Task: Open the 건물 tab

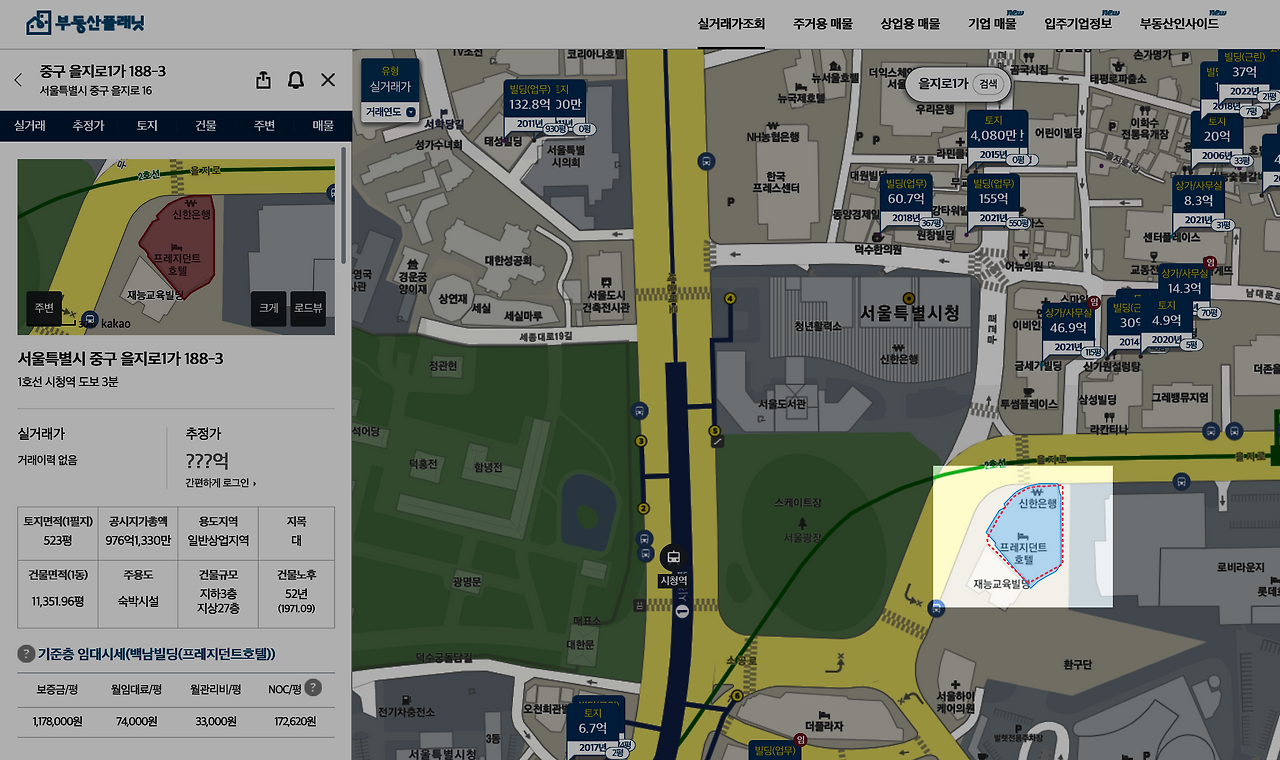Action: [205, 126]
